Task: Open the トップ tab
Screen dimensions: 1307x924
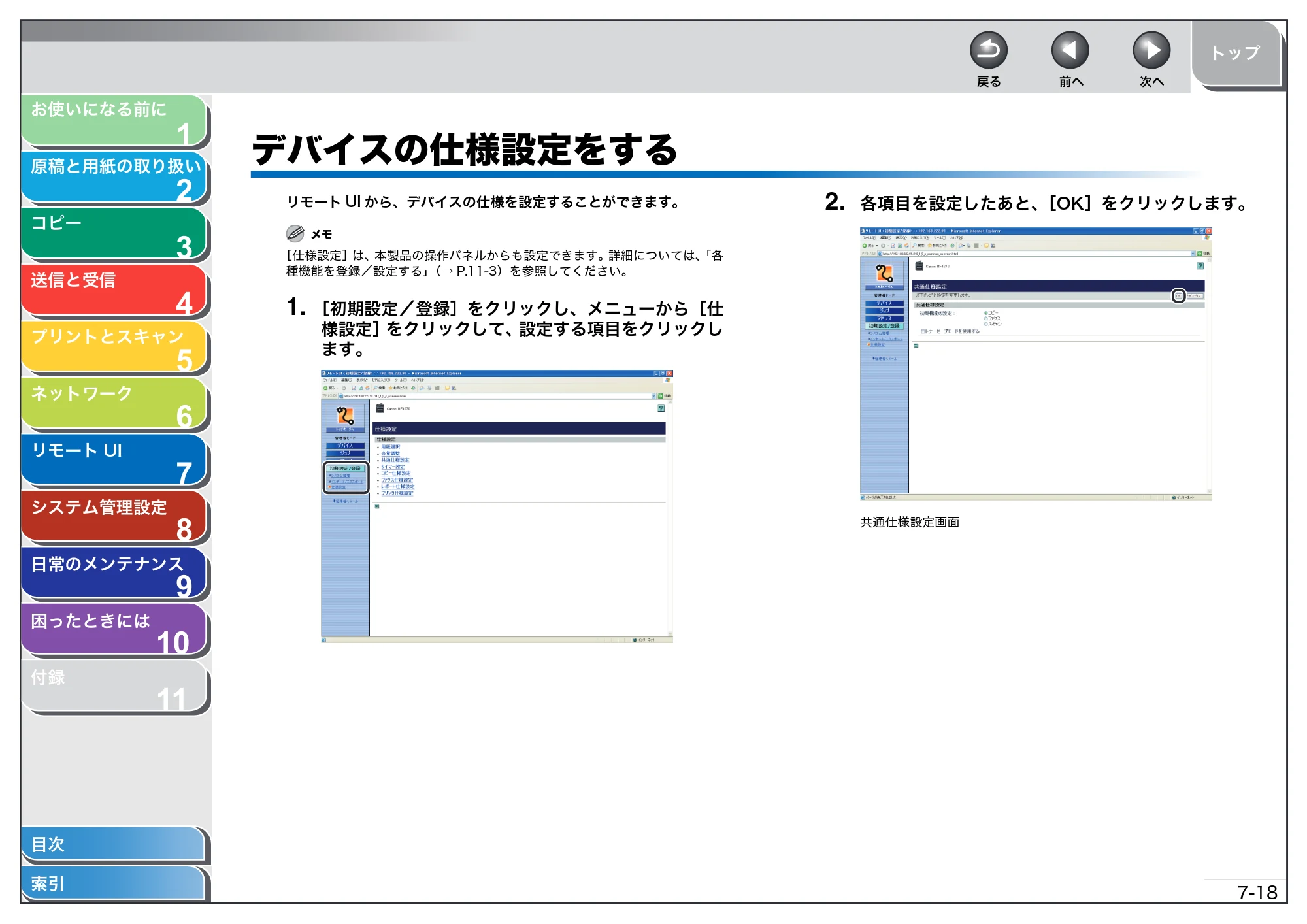Action: point(1235,54)
